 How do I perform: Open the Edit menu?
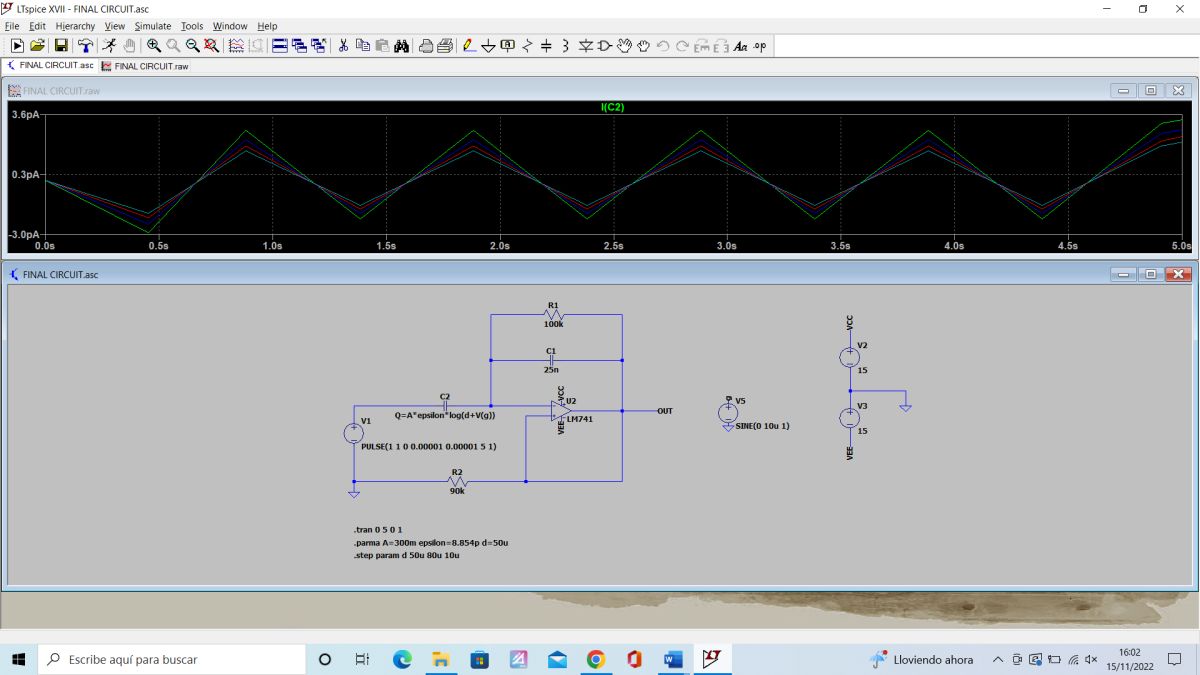(x=37, y=26)
